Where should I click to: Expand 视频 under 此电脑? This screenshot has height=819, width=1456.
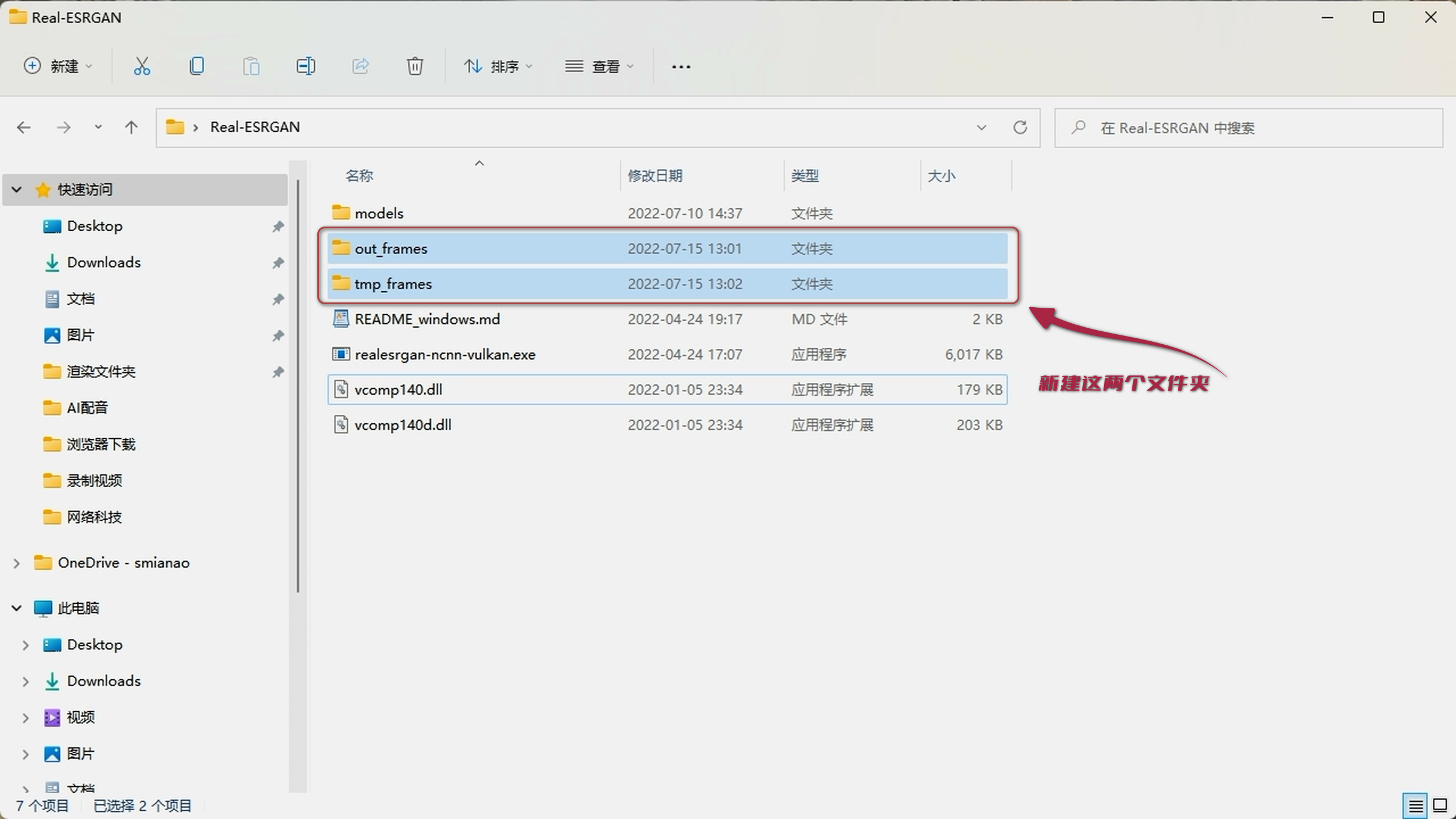[x=25, y=718]
